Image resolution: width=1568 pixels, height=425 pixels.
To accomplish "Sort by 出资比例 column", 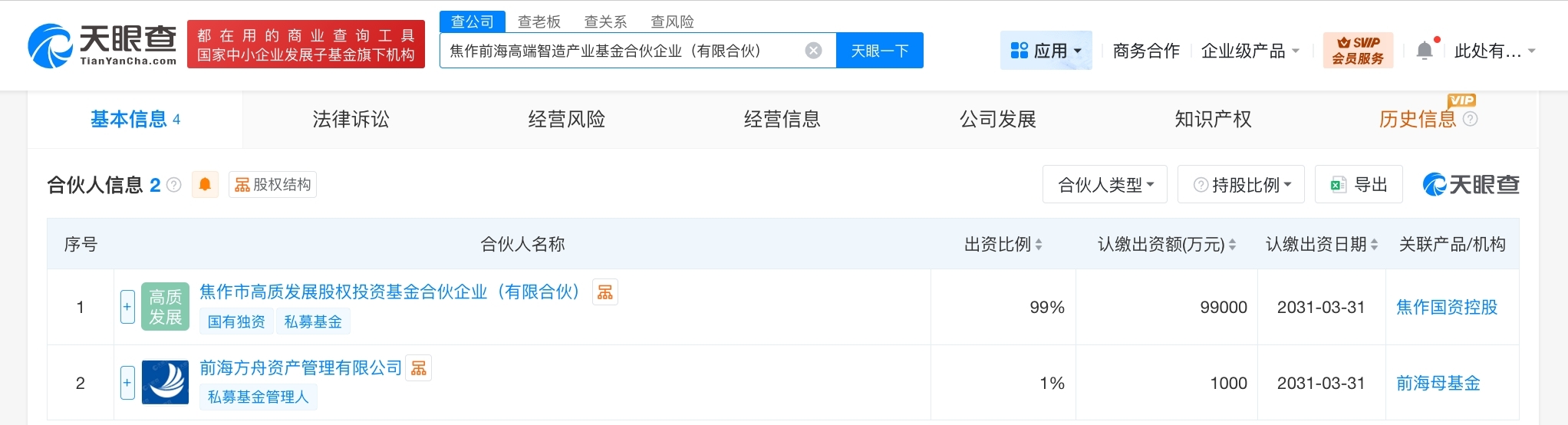I will coord(1003,245).
